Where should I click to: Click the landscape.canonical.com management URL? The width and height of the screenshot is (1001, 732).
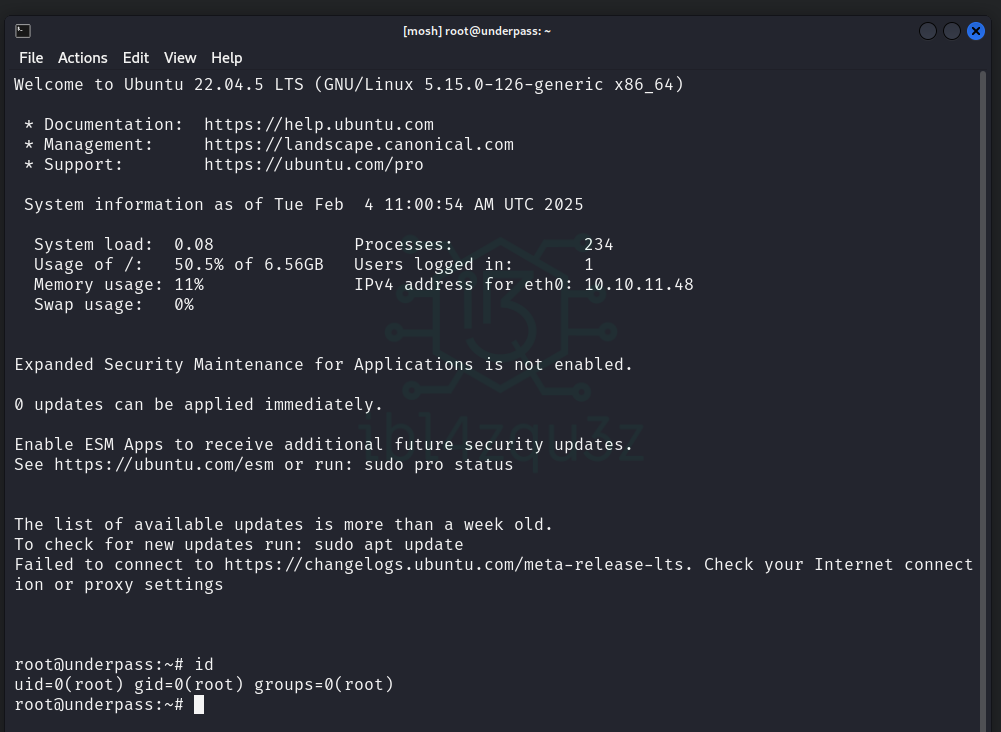pyautogui.click(x=359, y=145)
